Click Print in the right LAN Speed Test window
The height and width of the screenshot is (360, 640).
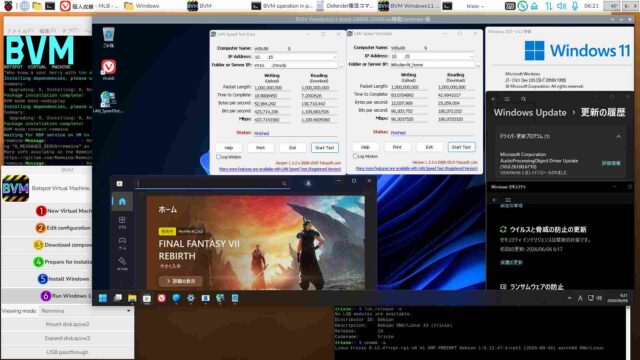397,147
